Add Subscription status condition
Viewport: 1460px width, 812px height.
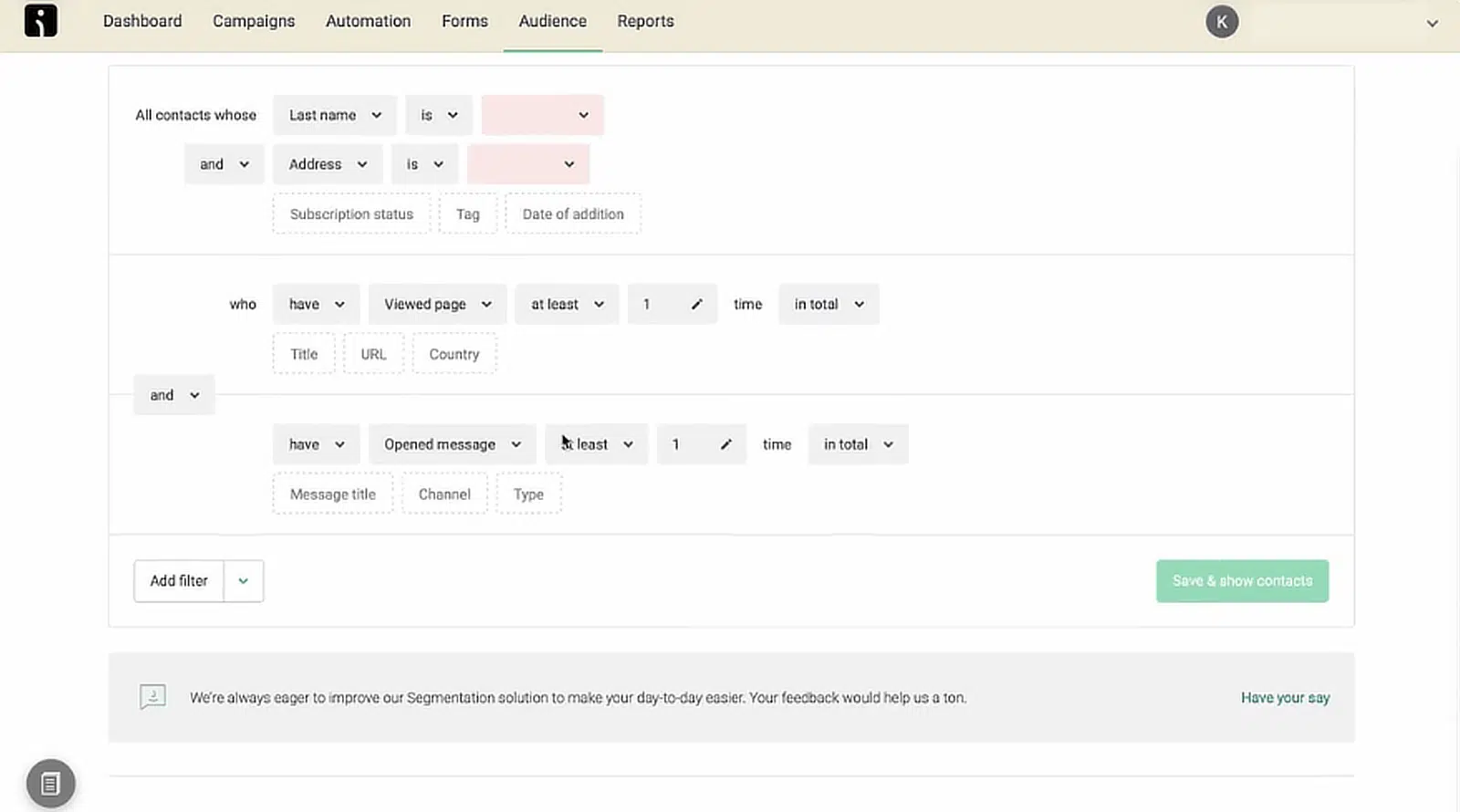click(x=351, y=213)
